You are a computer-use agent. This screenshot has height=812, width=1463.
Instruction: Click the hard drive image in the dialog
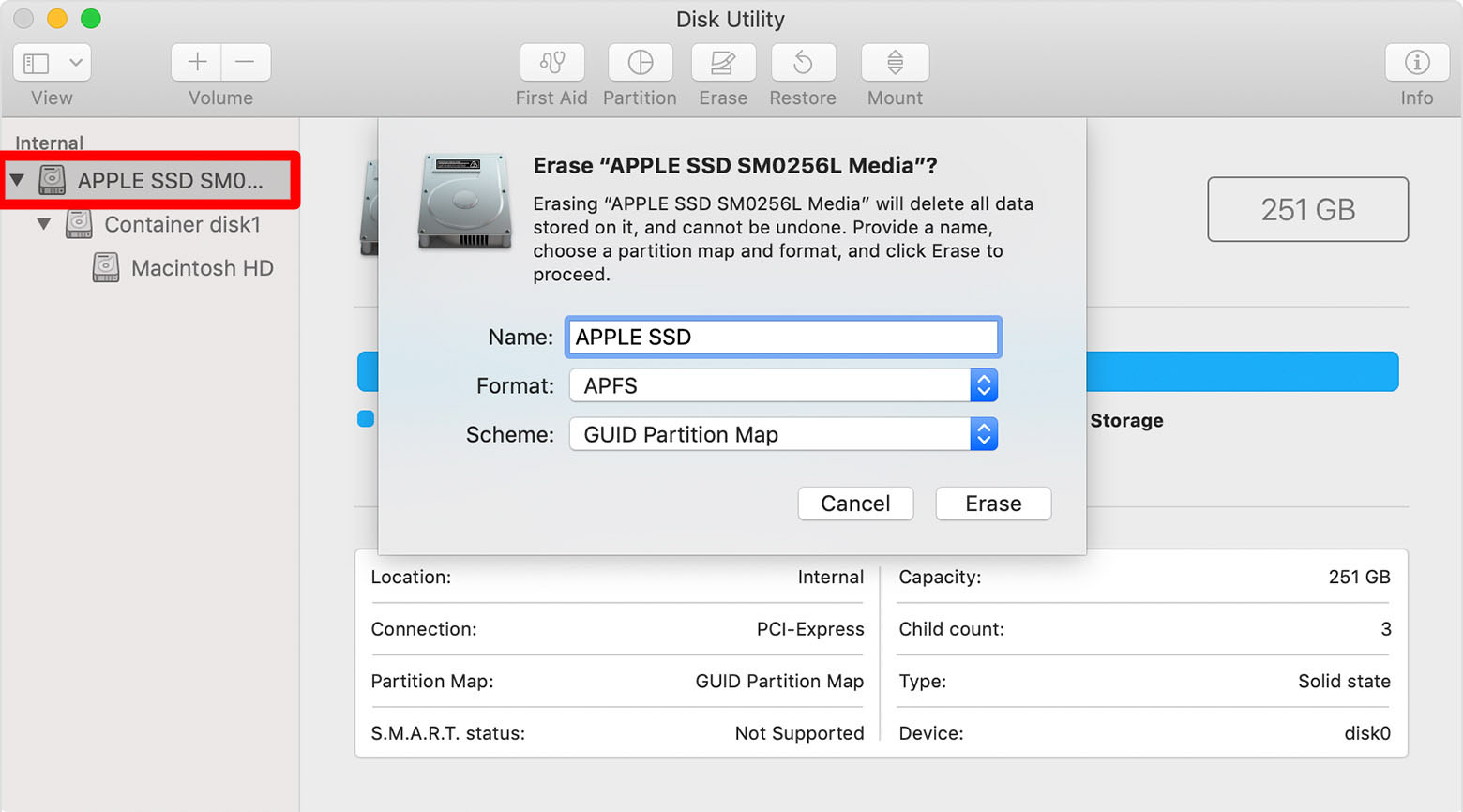point(465,202)
